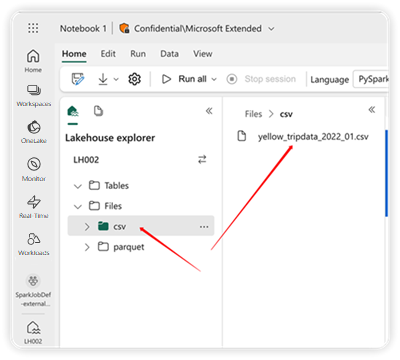Collapse the Lakehouse explorer pane
The height and width of the screenshot is (360, 400).
point(209,111)
